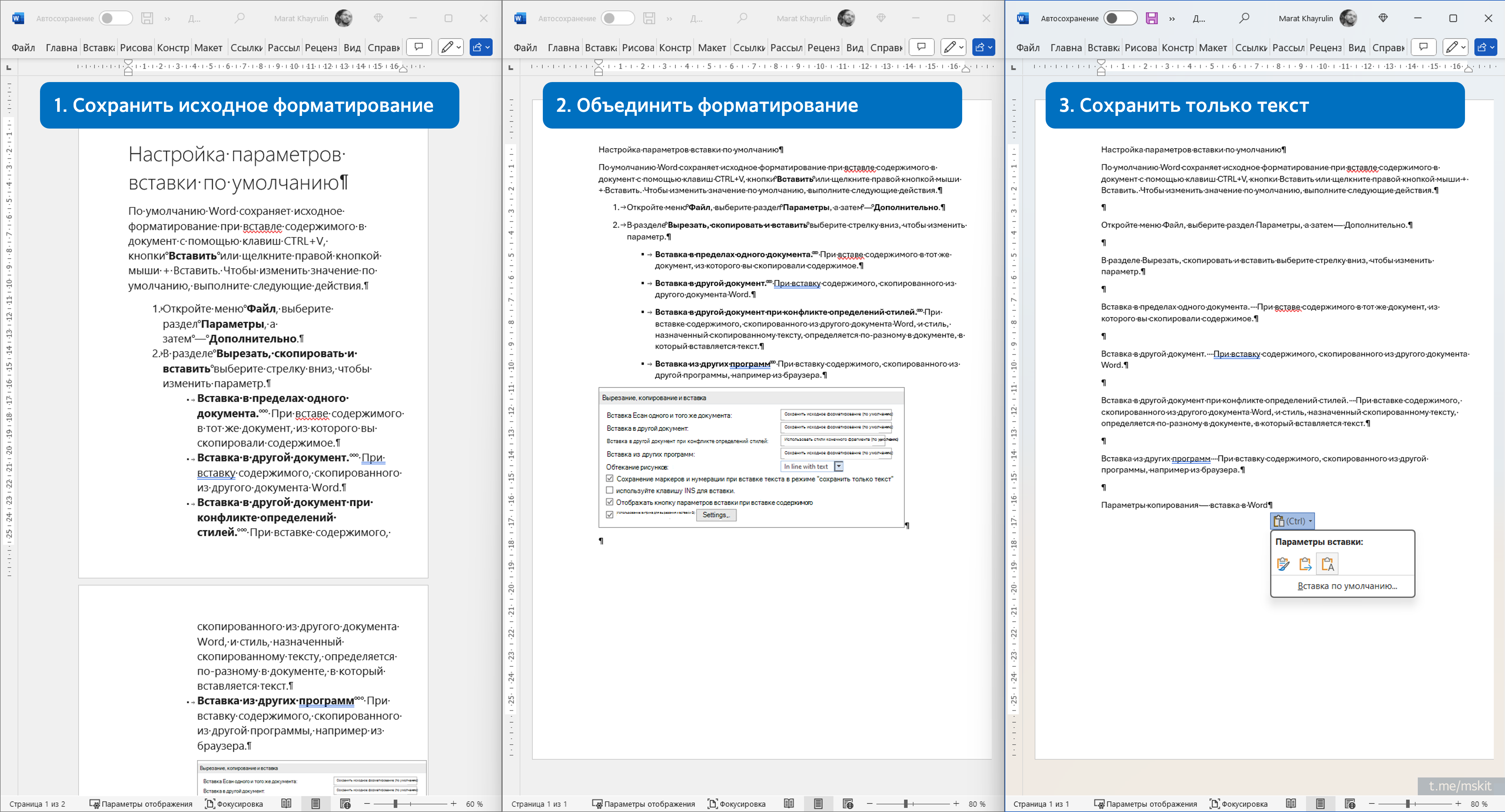
Task: Open comments icon in middle window ribbon
Action: point(921,47)
